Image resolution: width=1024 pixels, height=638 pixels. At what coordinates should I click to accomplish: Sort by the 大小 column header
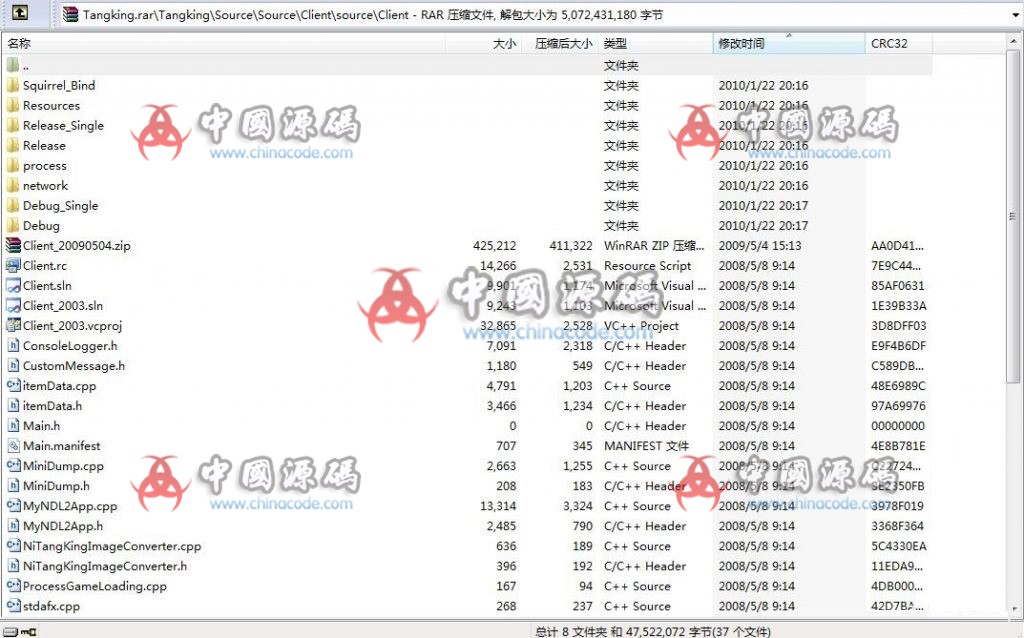(x=484, y=44)
